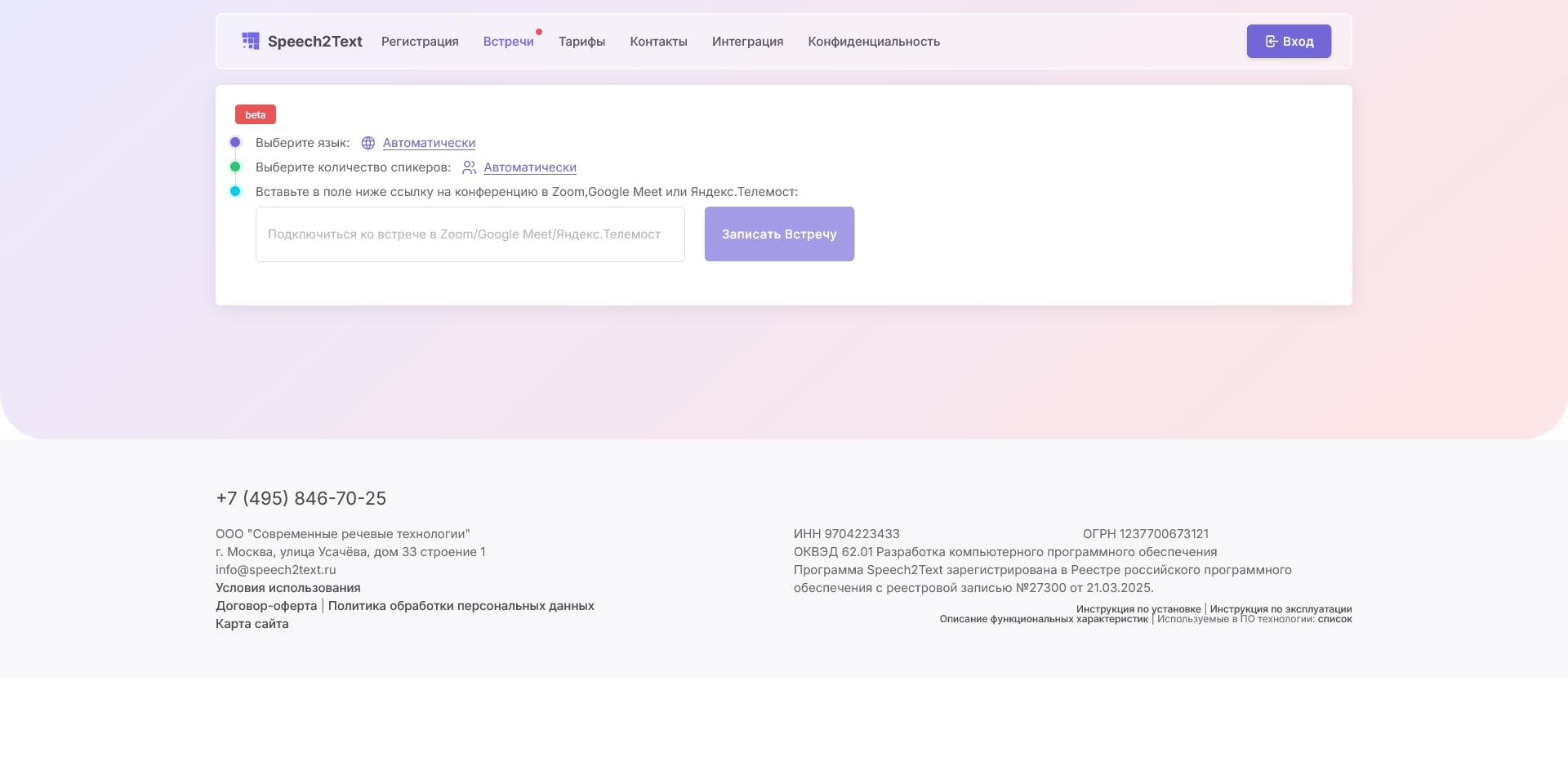
Task: Open speaker count dropdown set to Автоматически
Action: [530, 167]
